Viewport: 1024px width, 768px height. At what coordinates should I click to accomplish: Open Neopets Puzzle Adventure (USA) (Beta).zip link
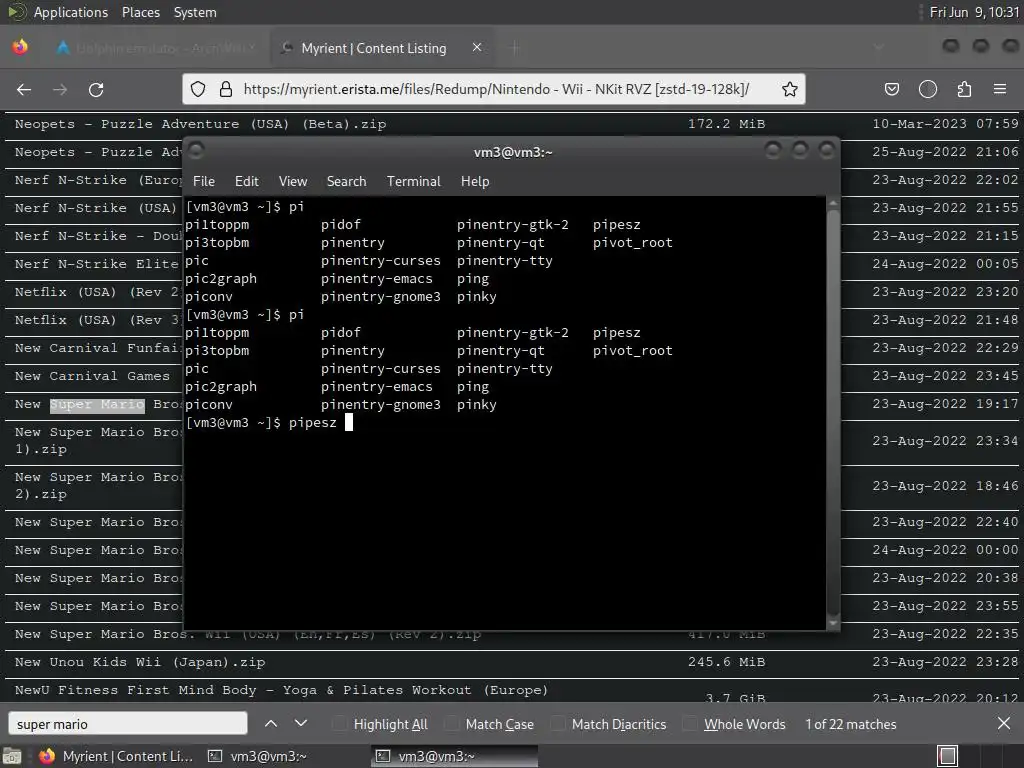200,124
